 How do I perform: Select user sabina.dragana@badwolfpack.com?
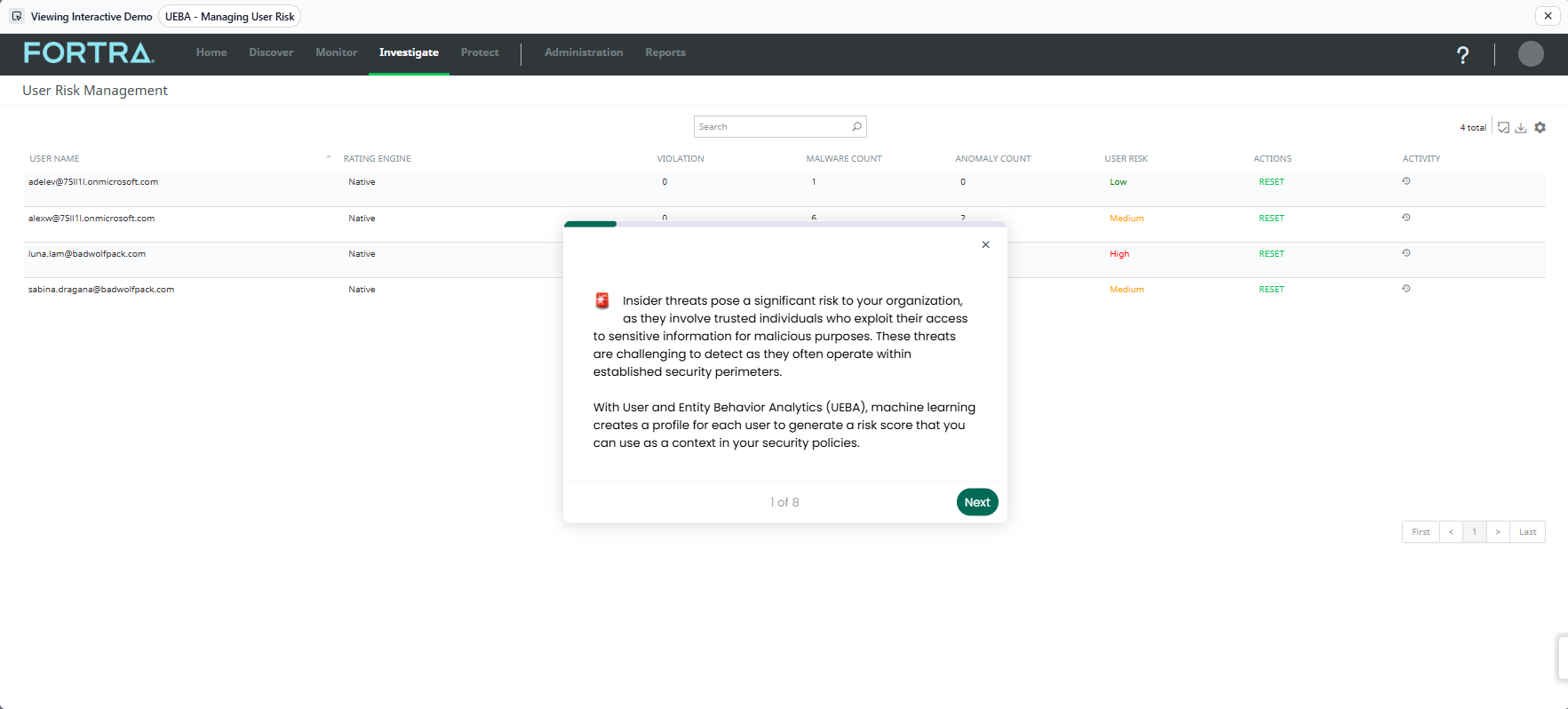point(101,290)
